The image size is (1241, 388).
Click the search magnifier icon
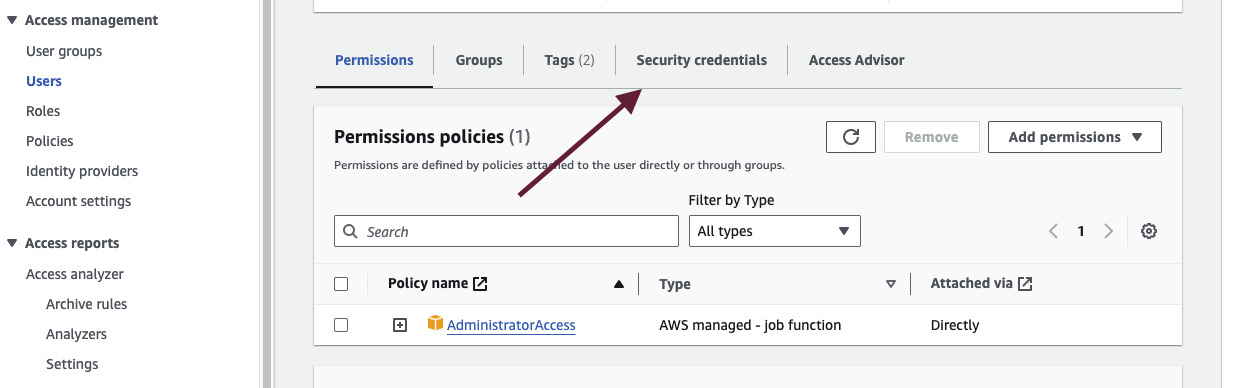350,231
